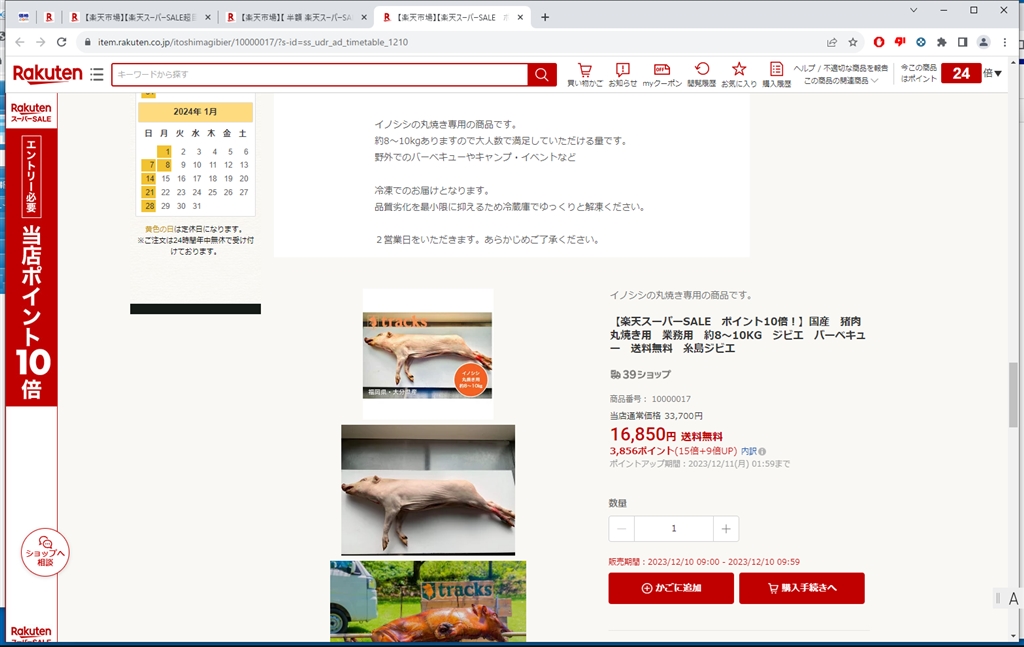Click the red search magnifier button
The width and height of the screenshot is (1024, 647).
542,74
